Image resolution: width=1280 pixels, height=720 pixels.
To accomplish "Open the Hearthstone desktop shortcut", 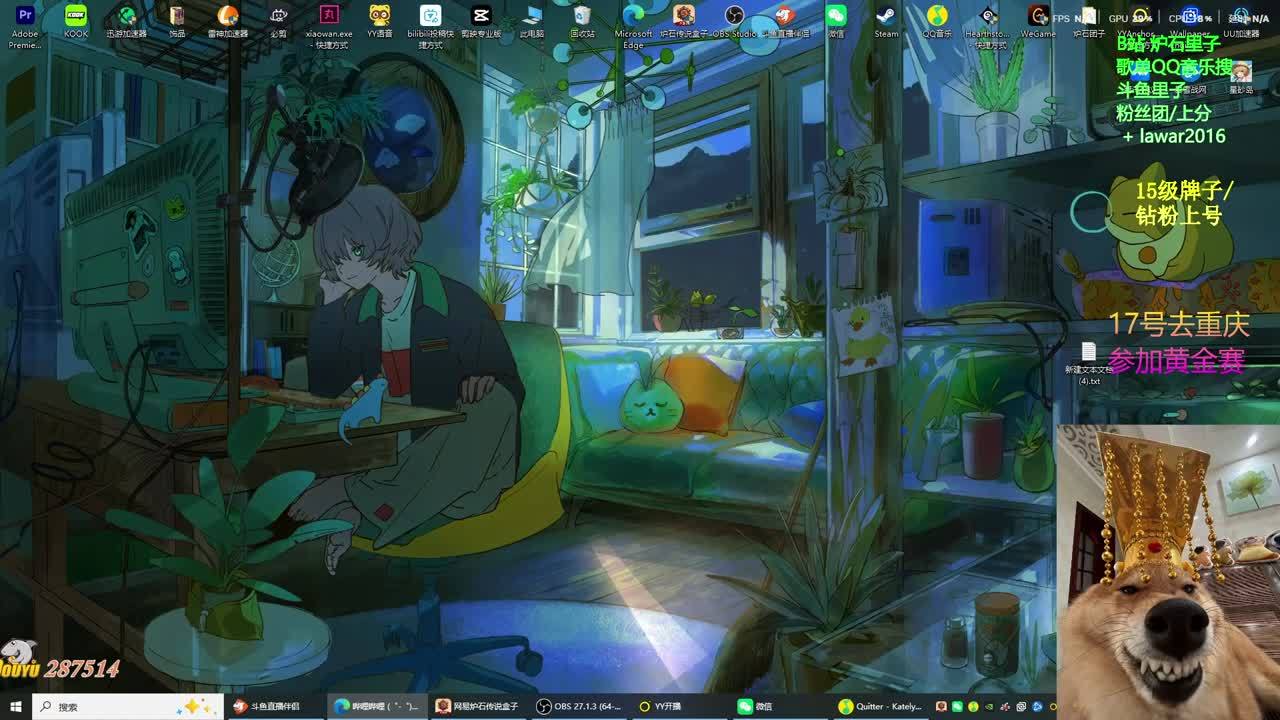I will click(988, 17).
